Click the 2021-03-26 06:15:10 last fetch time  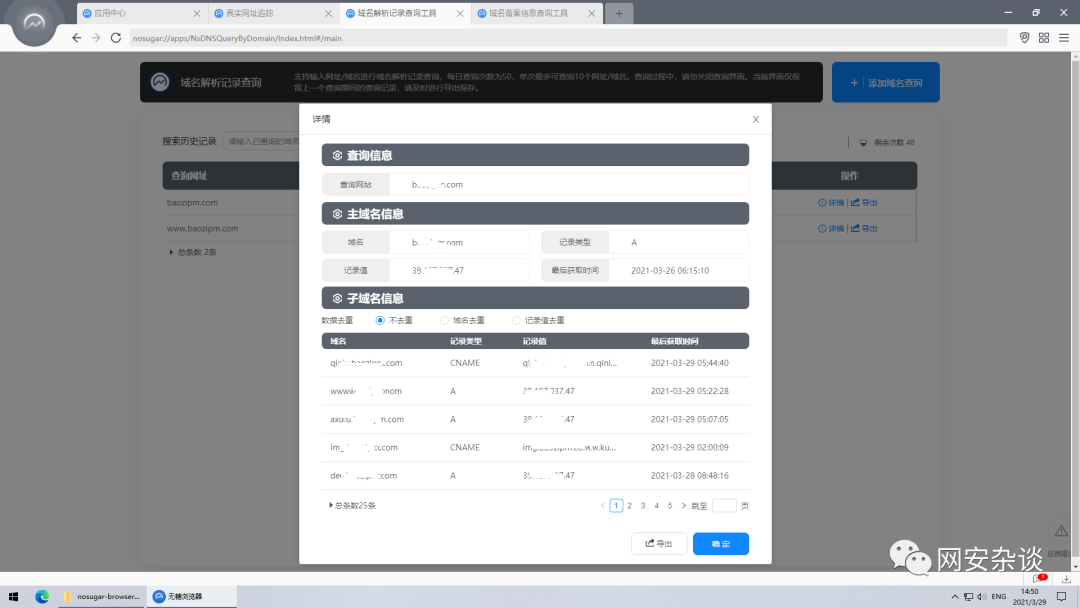(x=669, y=271)
